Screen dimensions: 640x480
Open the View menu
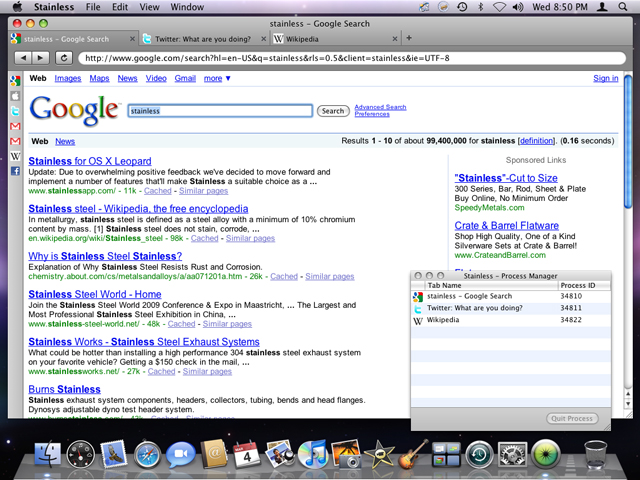(x=149, y=7)
